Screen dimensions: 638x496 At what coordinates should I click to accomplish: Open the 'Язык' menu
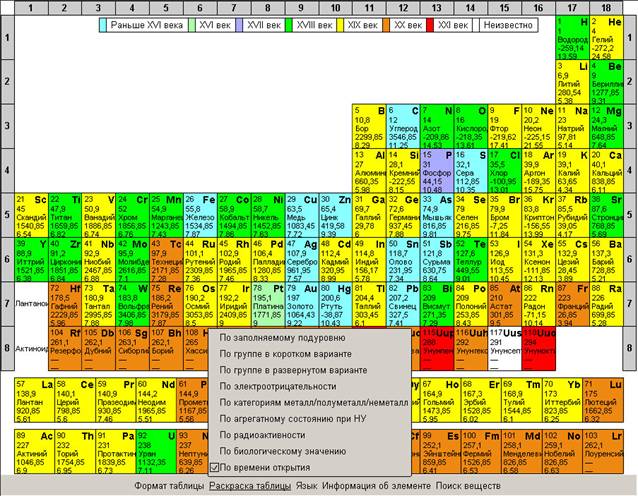[x=306, y=486]
